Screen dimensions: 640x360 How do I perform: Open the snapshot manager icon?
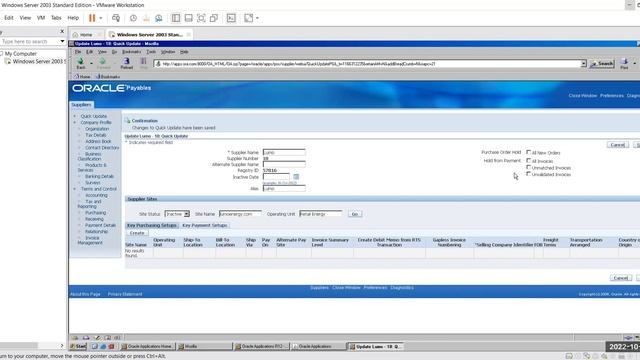coord(159,18)
